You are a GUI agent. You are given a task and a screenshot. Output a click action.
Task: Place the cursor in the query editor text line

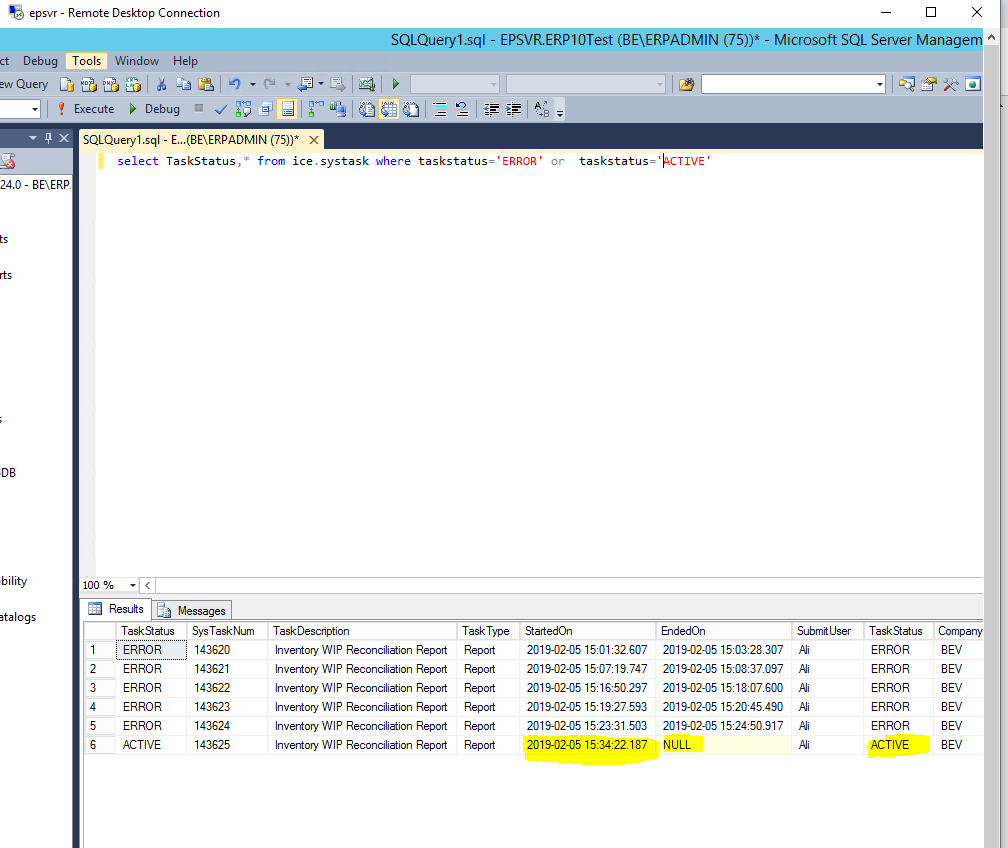(413, 161)
